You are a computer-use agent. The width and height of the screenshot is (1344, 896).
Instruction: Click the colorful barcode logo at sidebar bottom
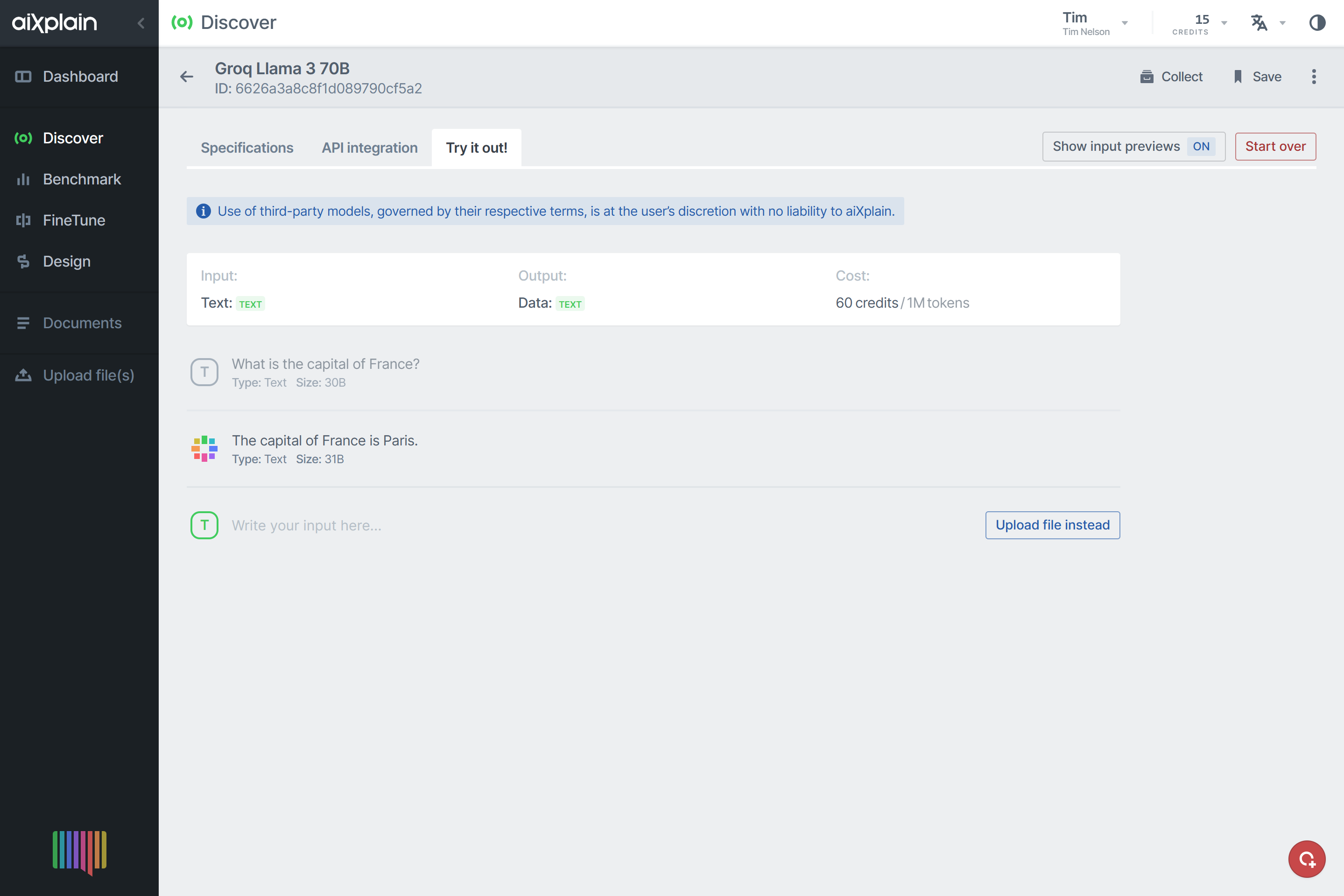pyautogui.click(x=79, y=852)
